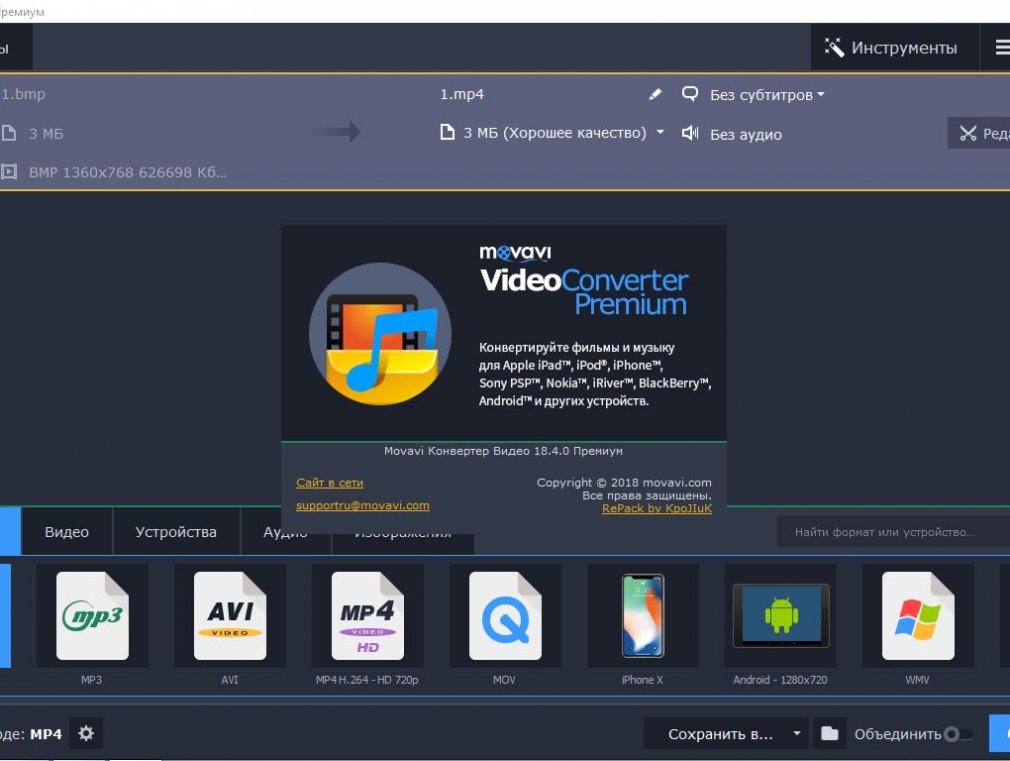Click the speaker audio icon
The image size is (1010, 761).
click(x=690, y=133)
